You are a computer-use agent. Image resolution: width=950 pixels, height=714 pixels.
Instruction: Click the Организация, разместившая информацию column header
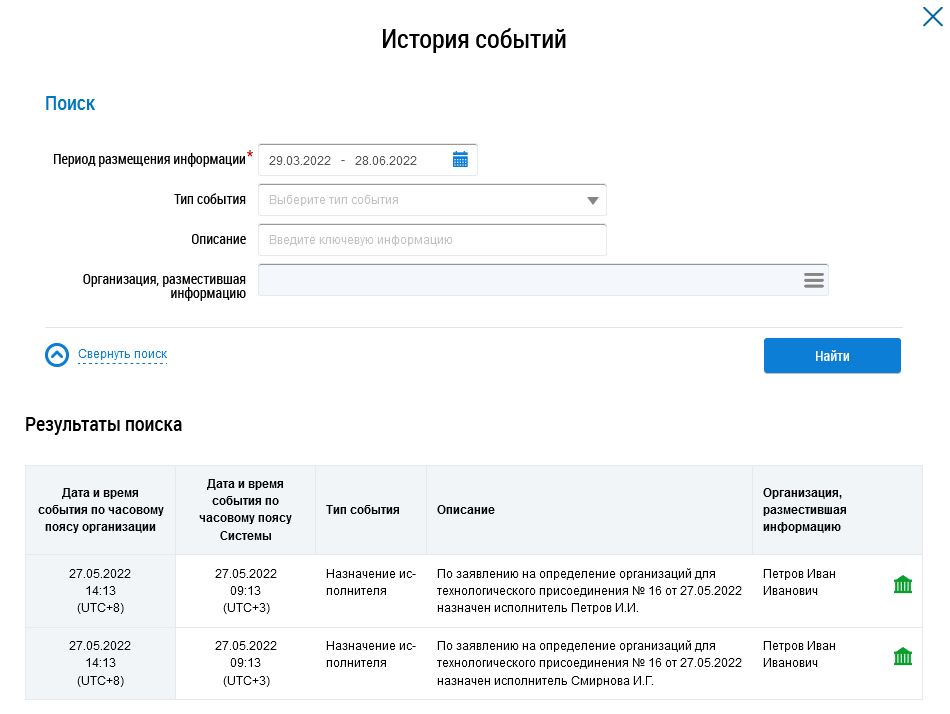(804, 510)
